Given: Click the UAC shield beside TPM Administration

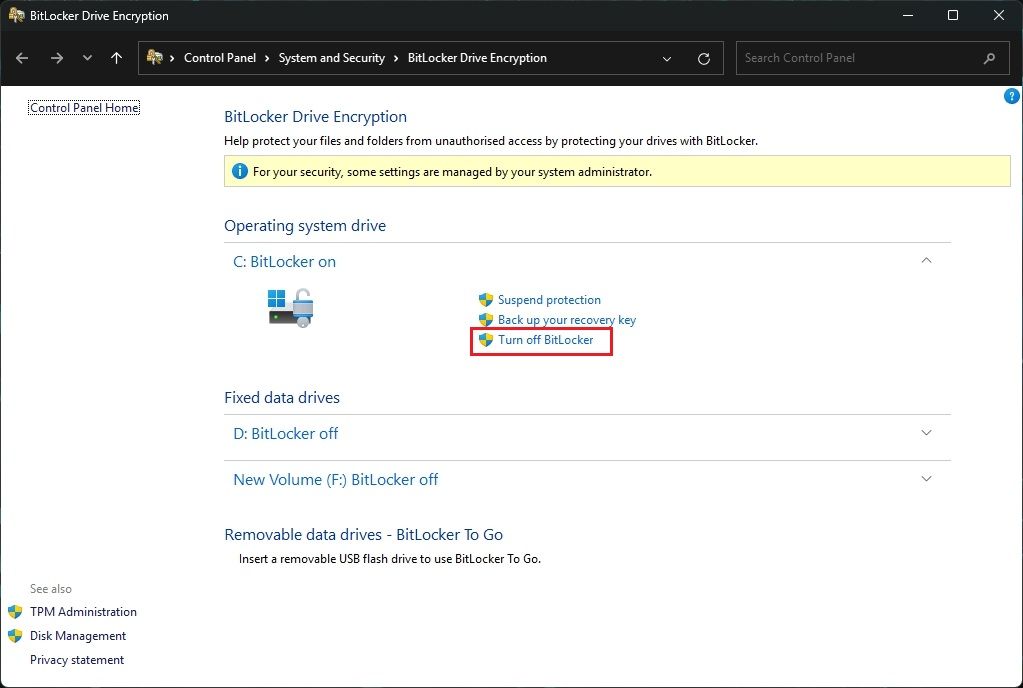Looking at the screenshot, I should 15,611.
